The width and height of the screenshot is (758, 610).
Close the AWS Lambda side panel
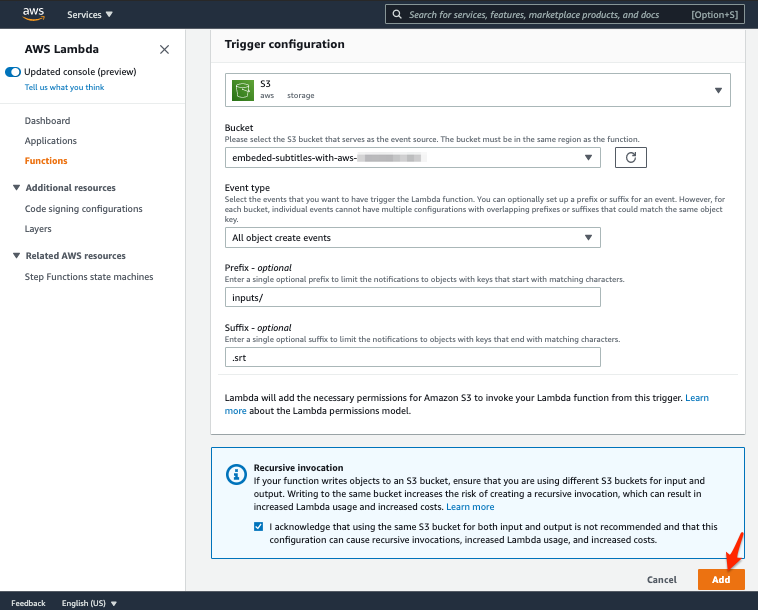[x=164, y=49]
